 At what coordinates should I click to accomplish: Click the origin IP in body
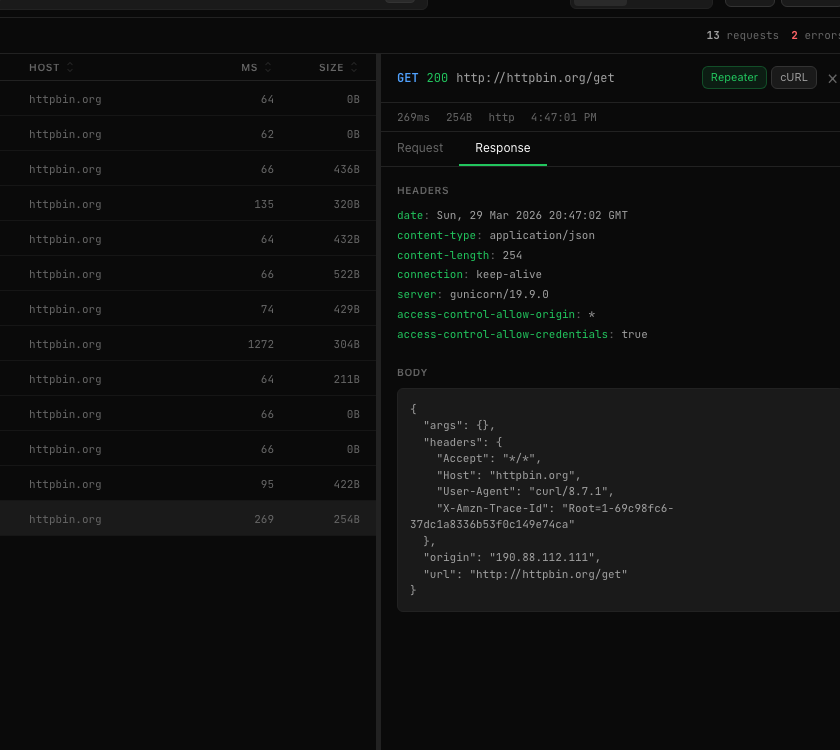542,558
